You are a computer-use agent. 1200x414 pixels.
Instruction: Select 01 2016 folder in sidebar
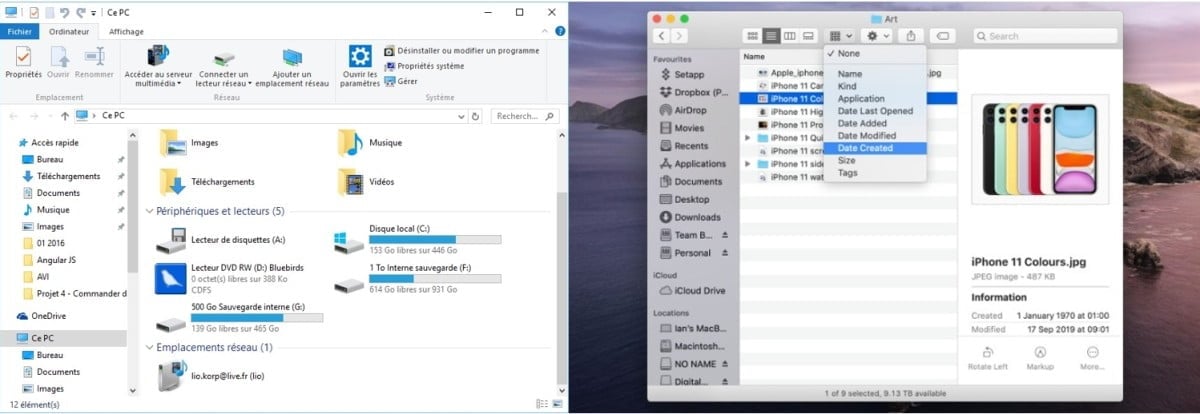[44, 243]
